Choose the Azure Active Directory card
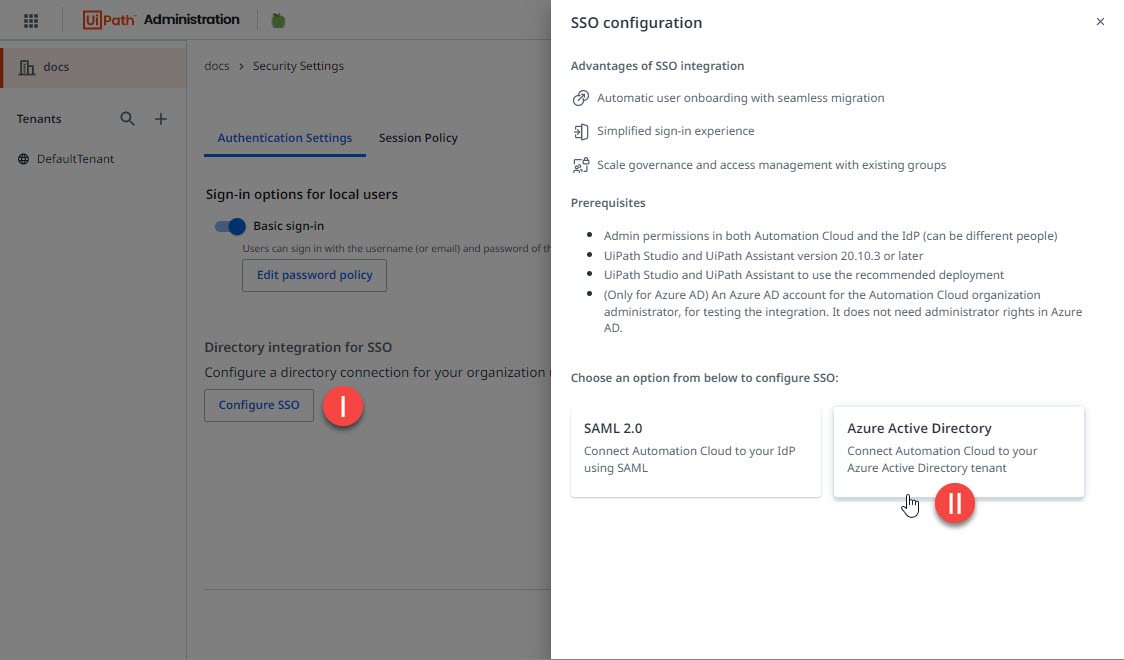 (958, 451)
